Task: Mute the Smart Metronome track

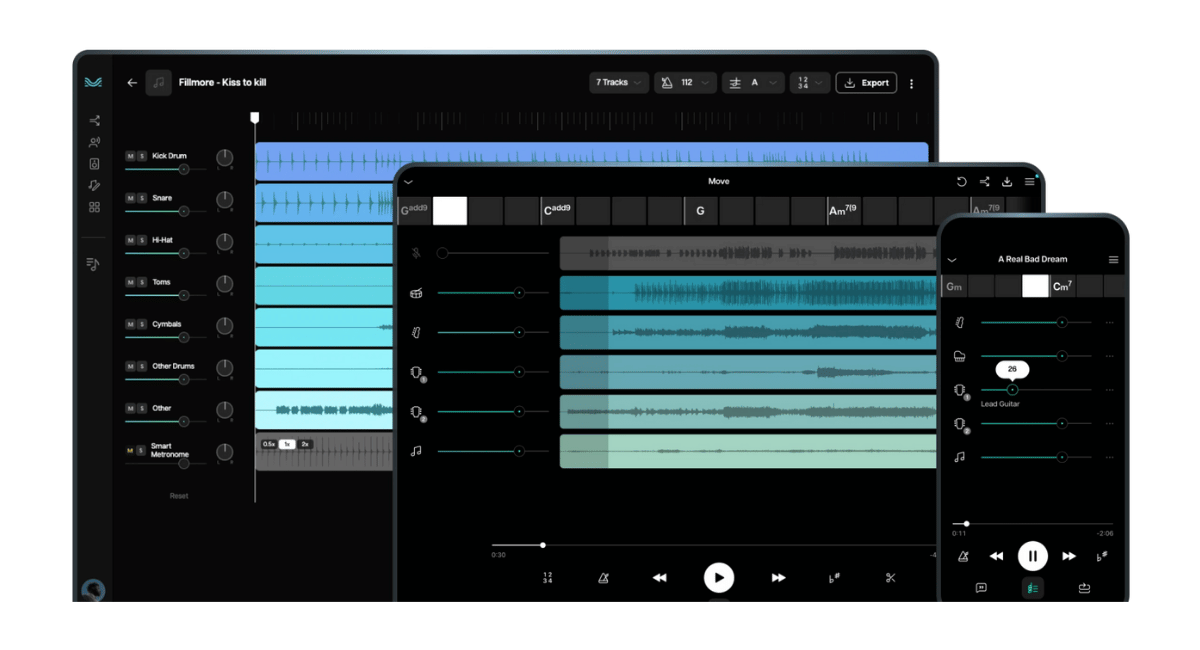Action: click(130, 451)
